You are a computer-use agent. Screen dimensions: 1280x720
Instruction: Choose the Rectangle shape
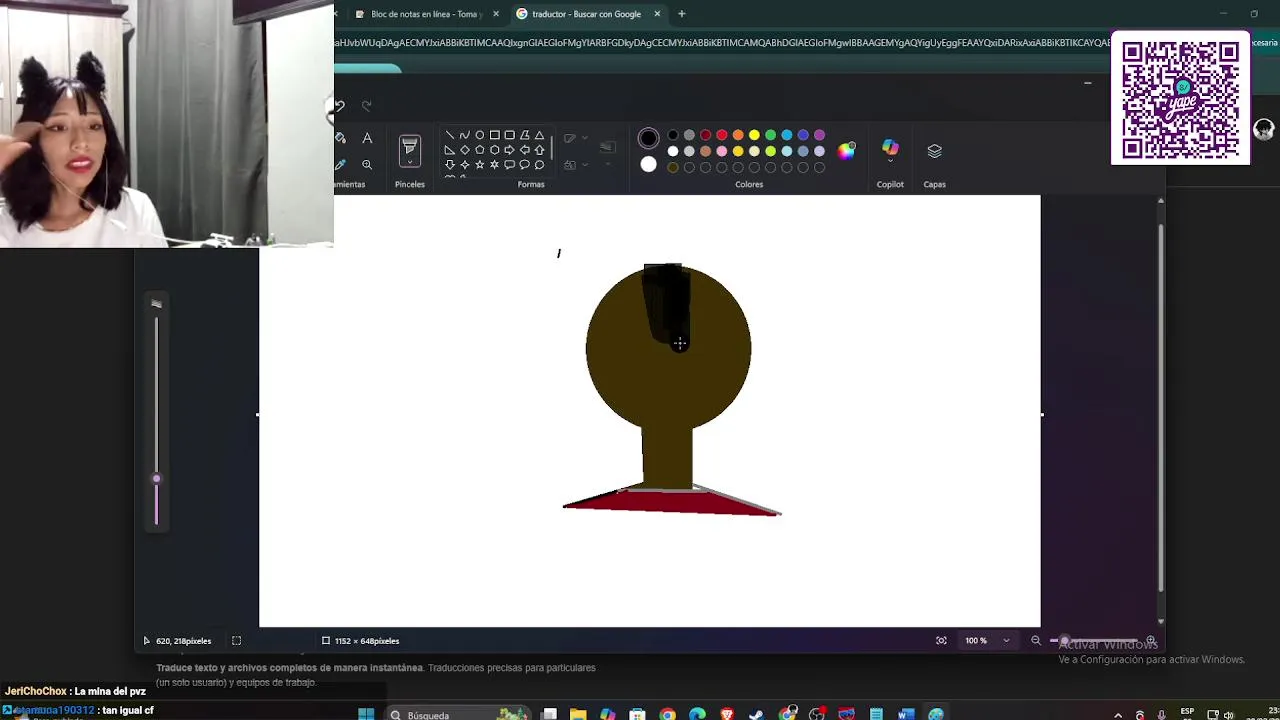tap(494, 135)
